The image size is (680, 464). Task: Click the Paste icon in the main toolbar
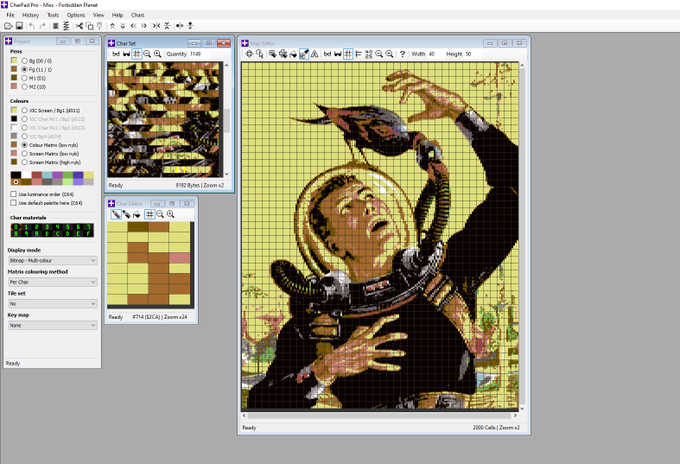[x=100, y=26]
